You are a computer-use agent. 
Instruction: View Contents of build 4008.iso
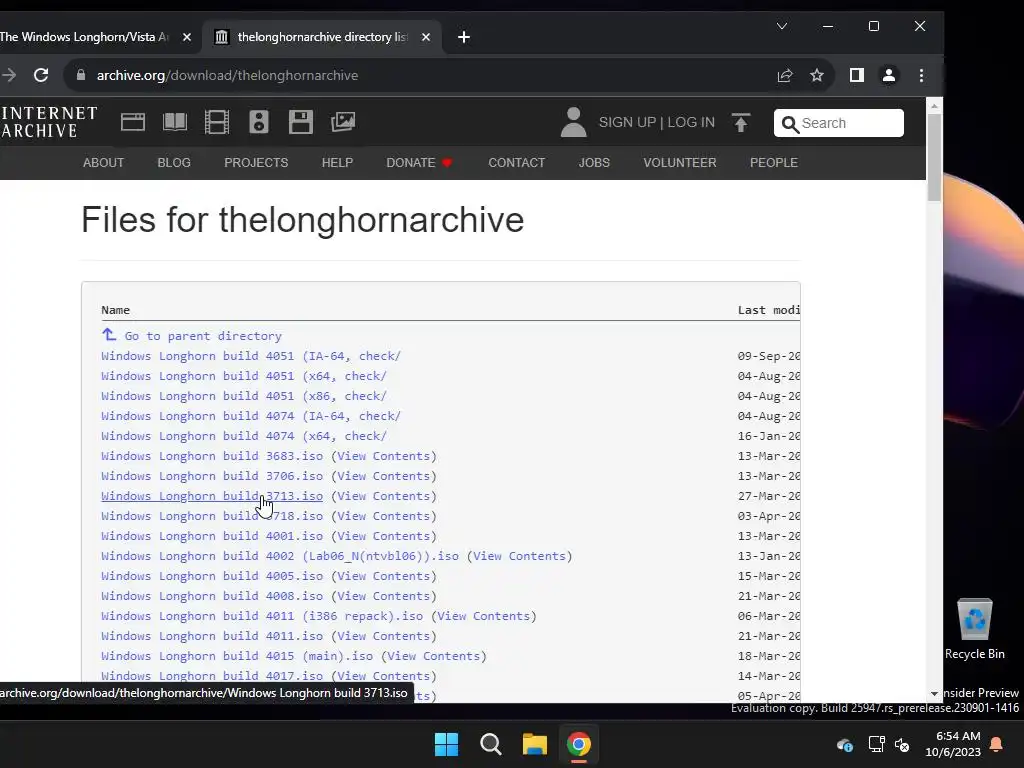[384, 596]
